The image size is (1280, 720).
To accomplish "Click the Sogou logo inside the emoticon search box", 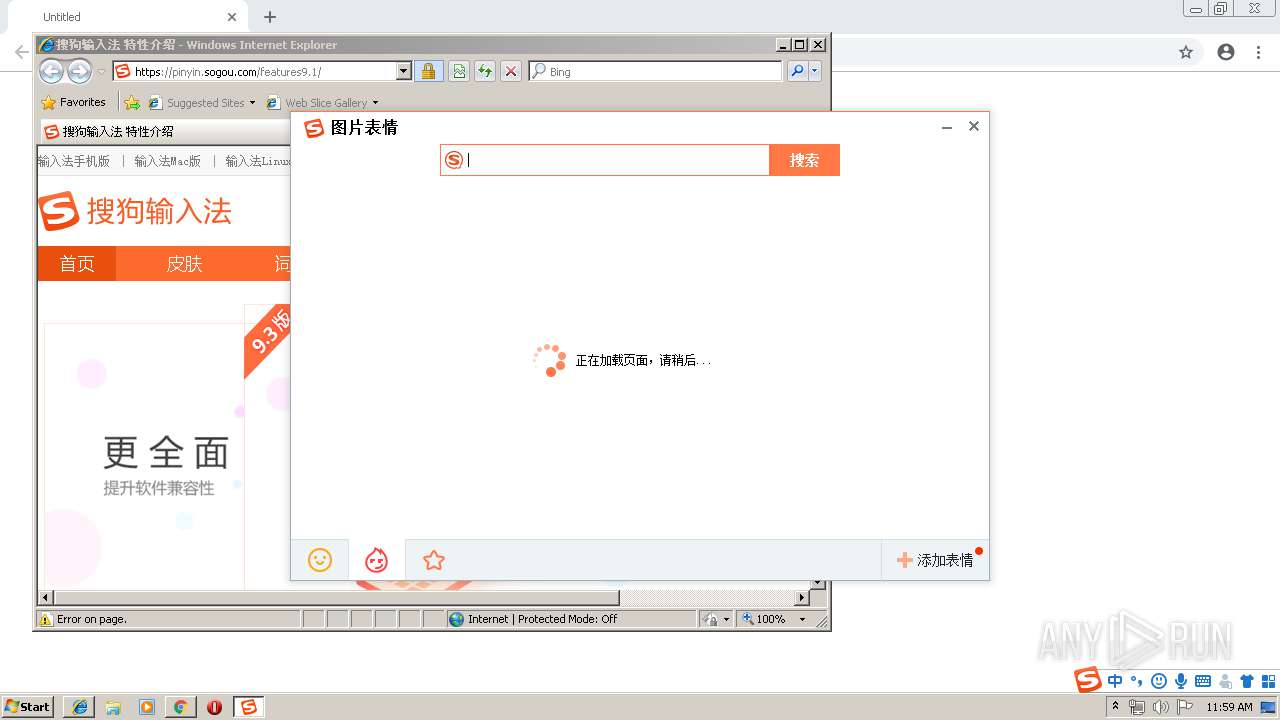I will coord(454,160).
